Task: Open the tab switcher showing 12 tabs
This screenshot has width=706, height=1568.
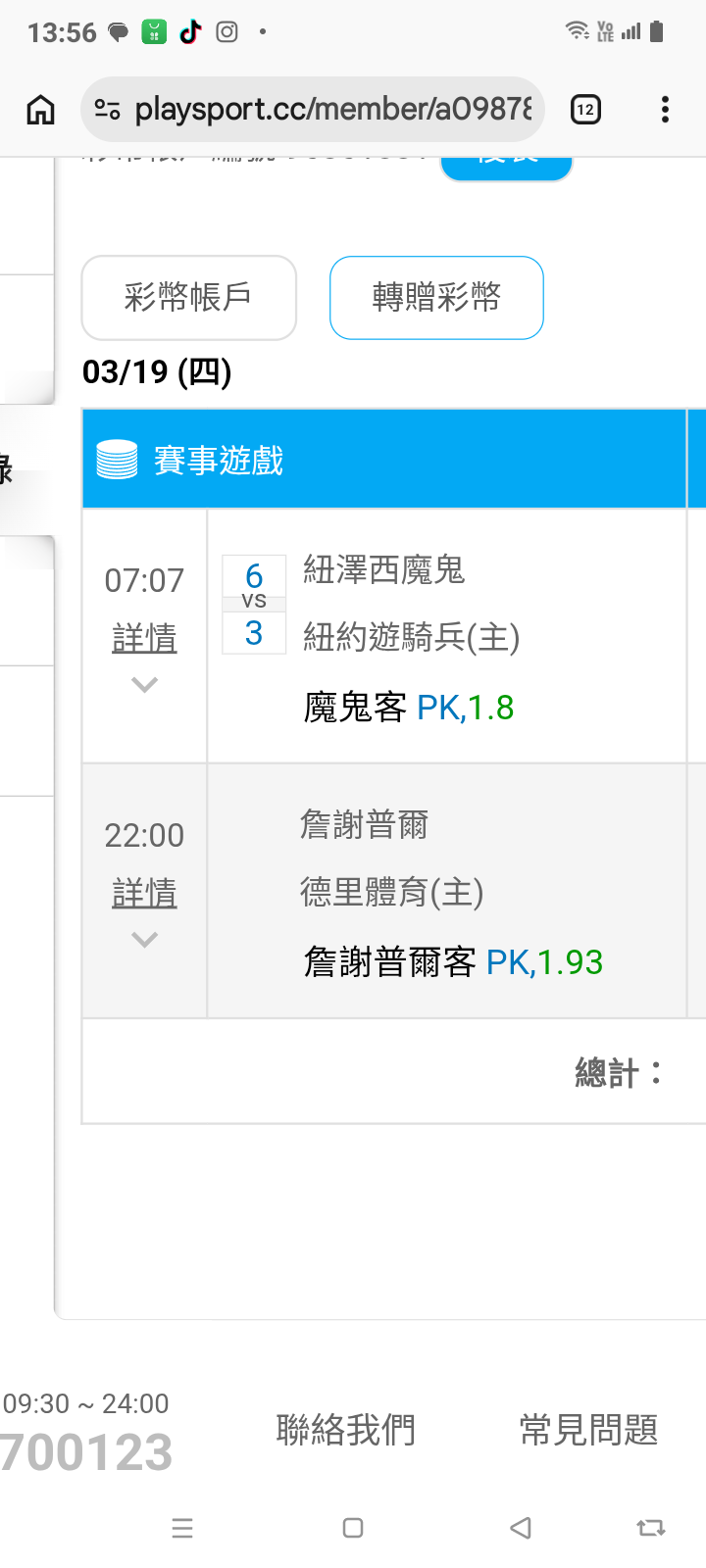Action: 585,110
